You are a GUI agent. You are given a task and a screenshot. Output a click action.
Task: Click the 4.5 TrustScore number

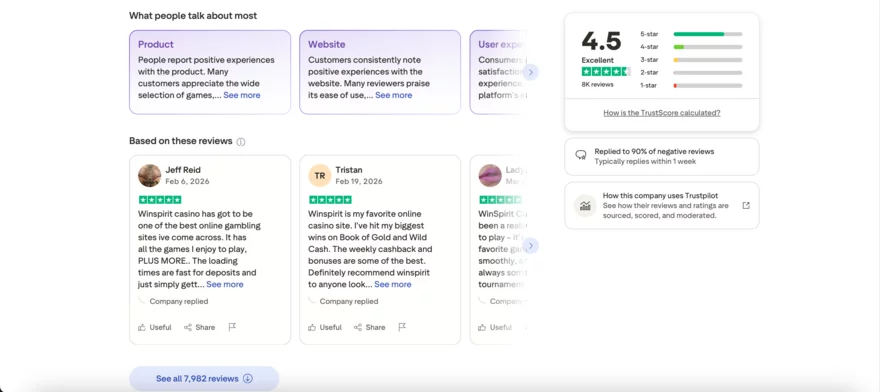pos(601,41)
